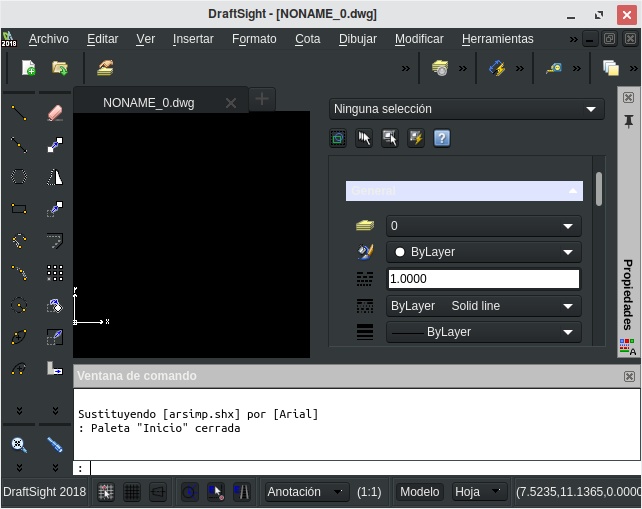
Task: Create a new drawing with New icon
Action: 28,68
